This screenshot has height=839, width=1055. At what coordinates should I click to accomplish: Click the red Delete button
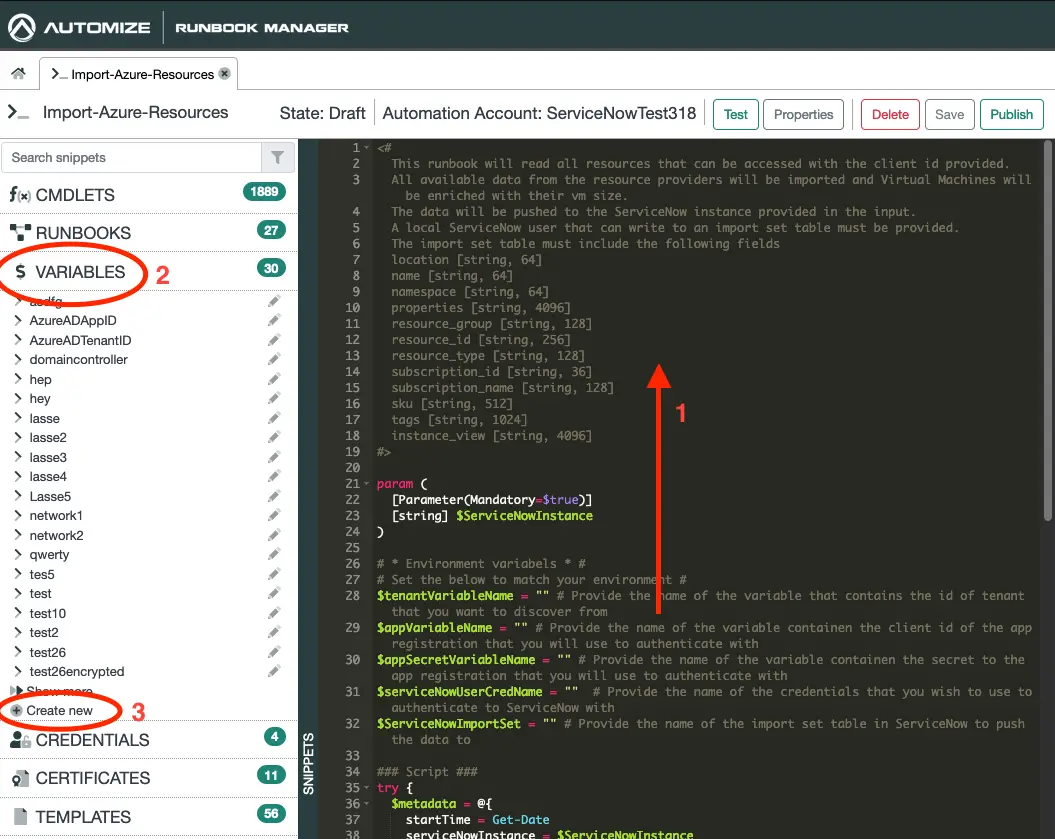tap(889, 114)
